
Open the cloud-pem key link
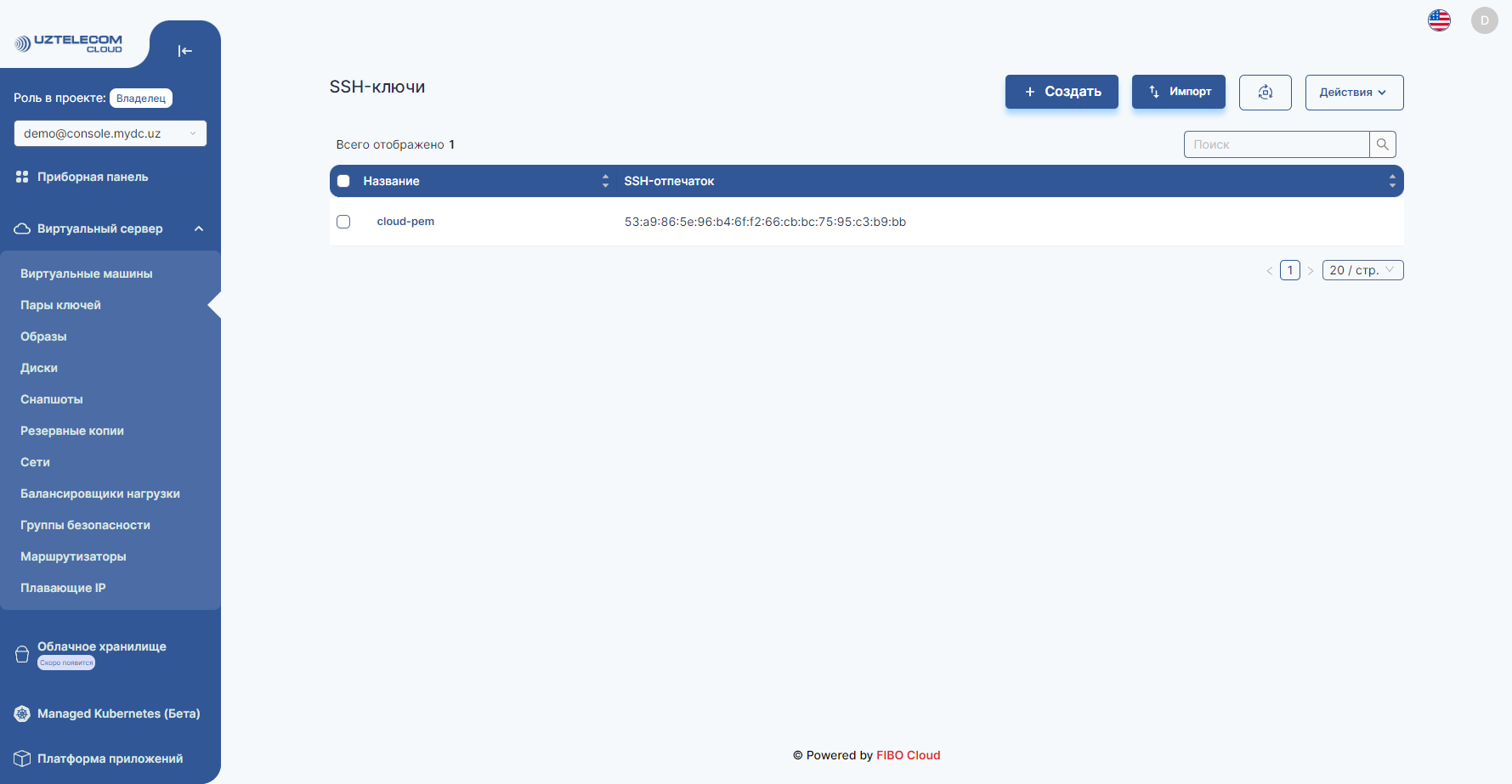coord(405,221)
